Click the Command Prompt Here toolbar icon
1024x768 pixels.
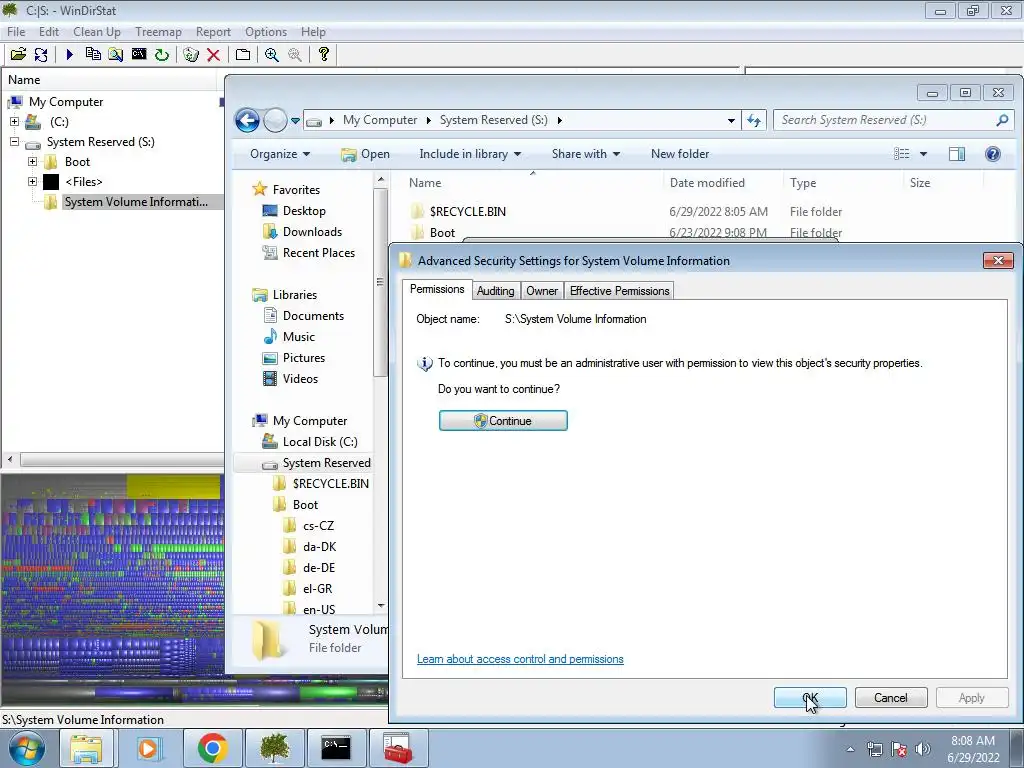coord(138,54)
